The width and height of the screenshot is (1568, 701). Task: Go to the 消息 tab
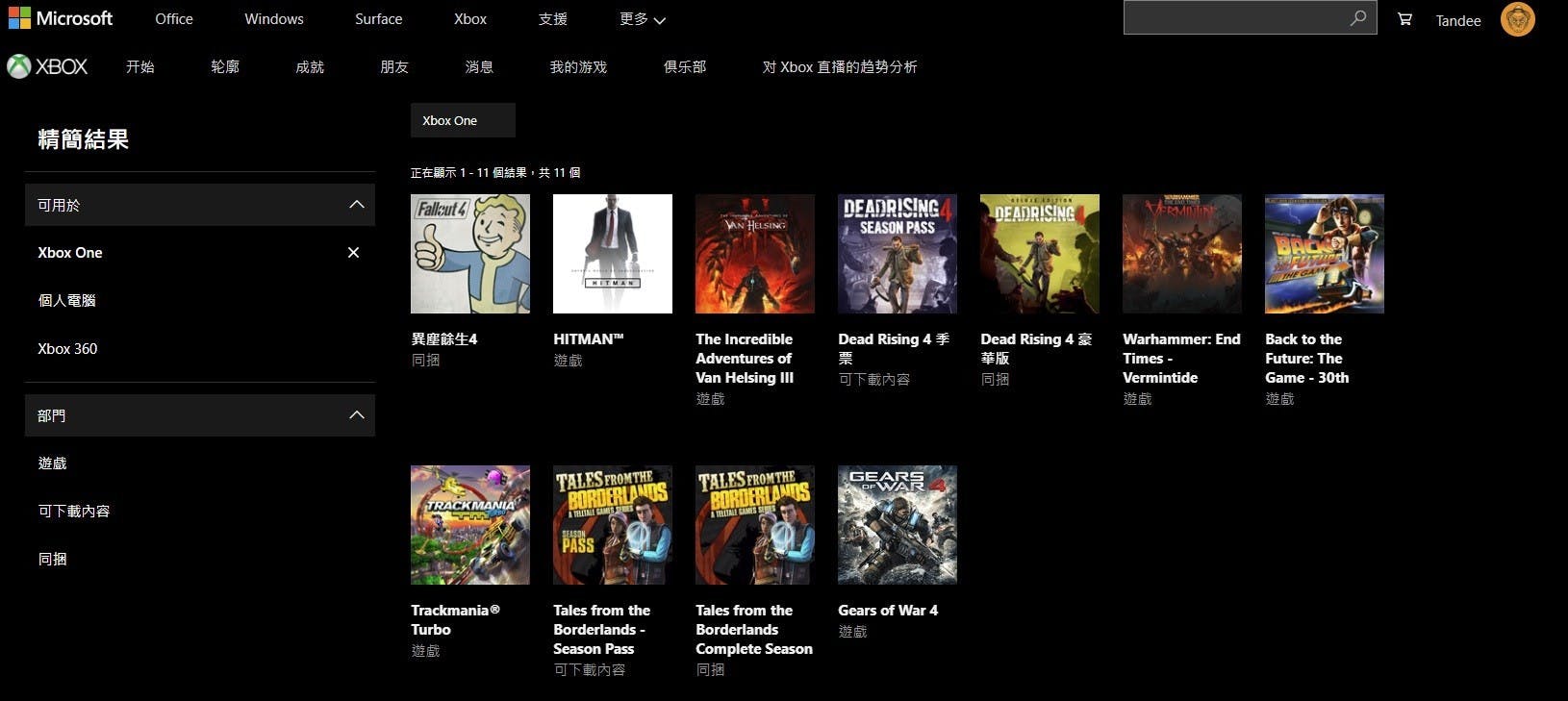pyautogui.click(x=479, y=66)
